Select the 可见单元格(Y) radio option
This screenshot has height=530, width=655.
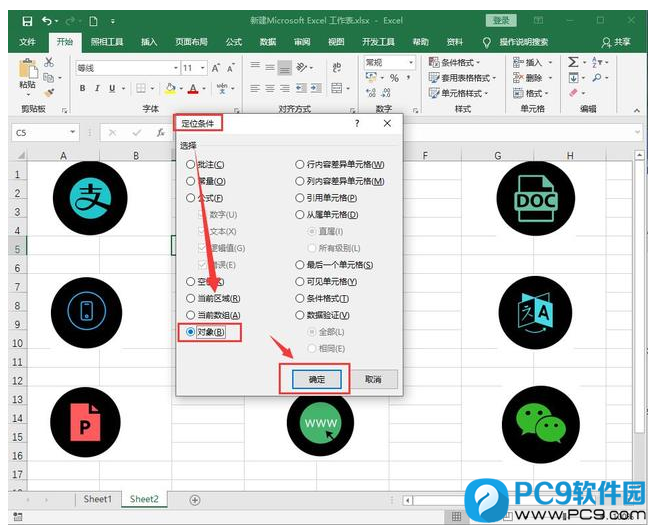point(326,281)
